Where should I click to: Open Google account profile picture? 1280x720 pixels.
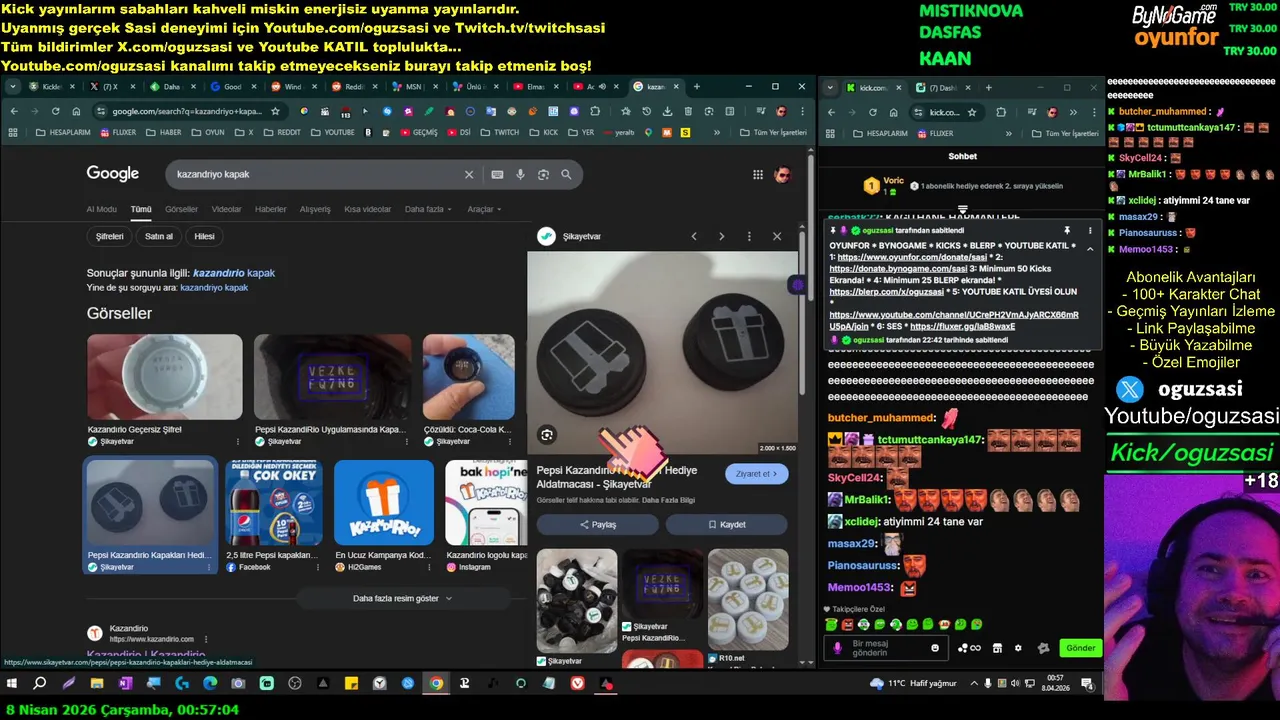point(783,175)
